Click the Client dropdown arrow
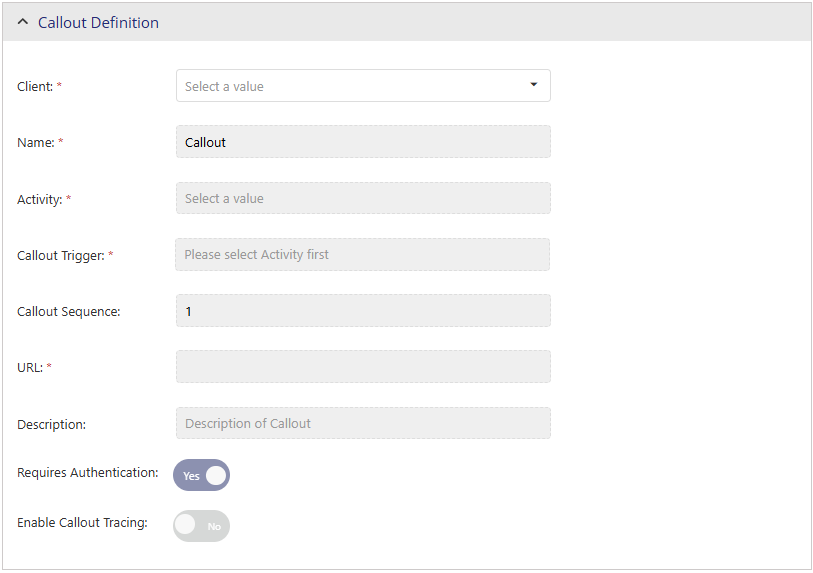 click(x=533, y=85)
